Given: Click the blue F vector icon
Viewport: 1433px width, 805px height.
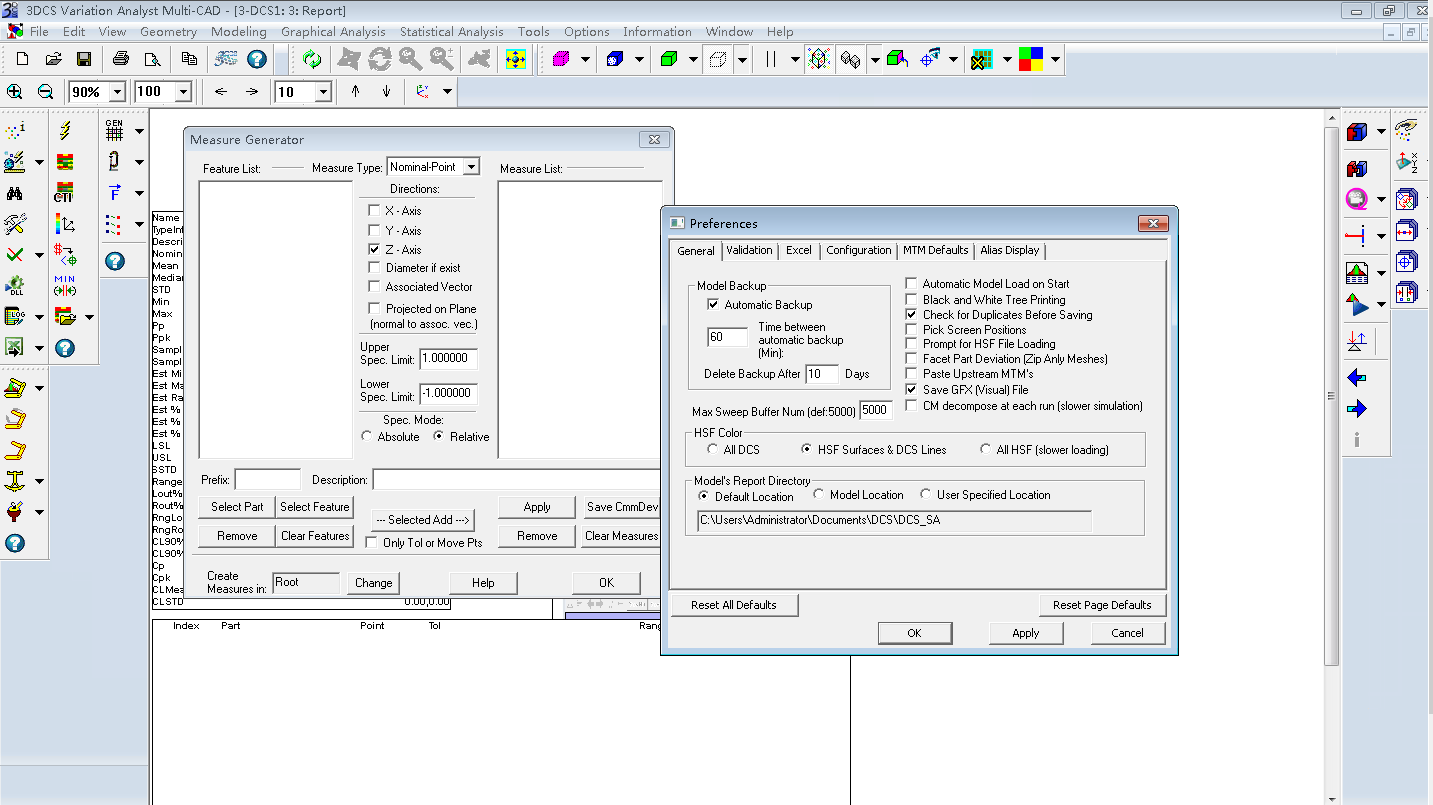Looking at the screenshot, I should pos(115,193).
